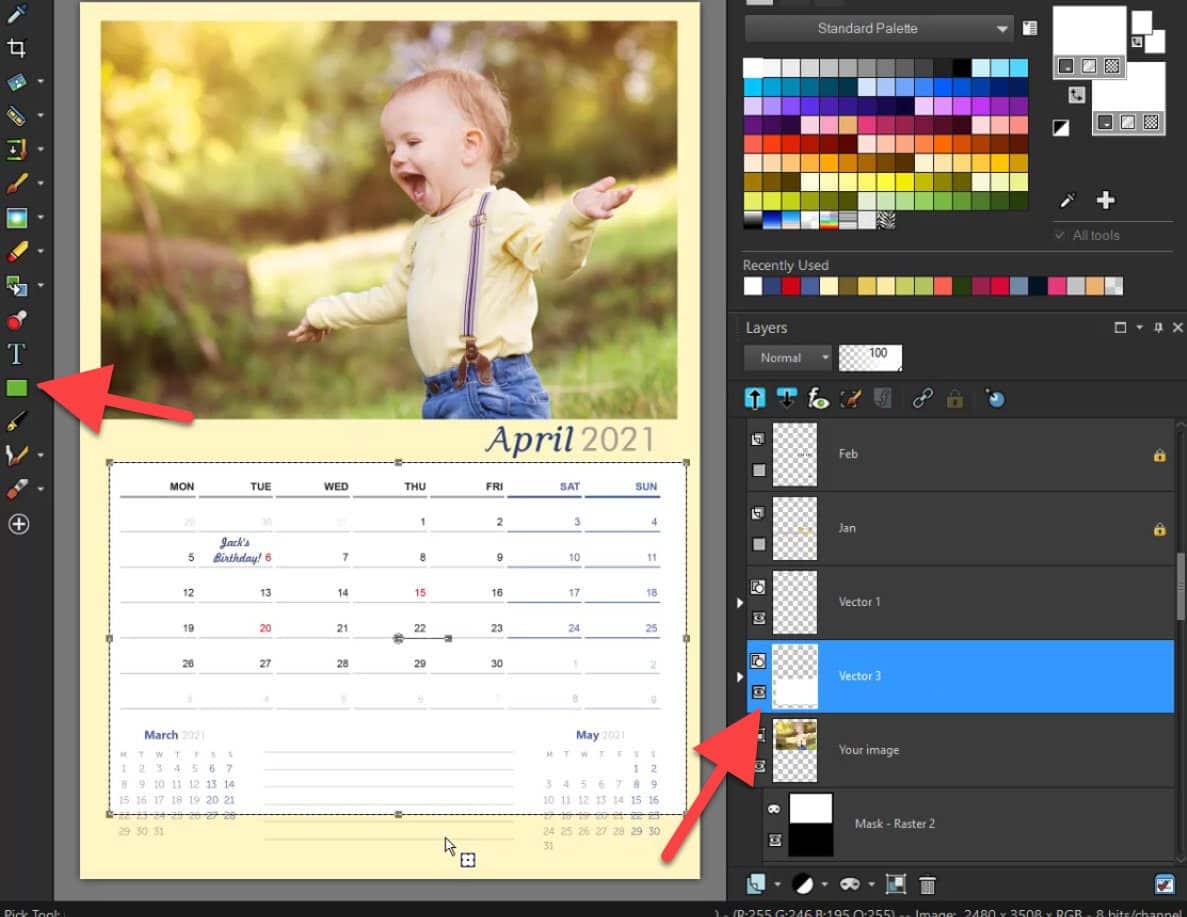Viewport: 1187px width, 917px height.
Task: Unlock the Feb layer padlock
Action: coord(1161,453)
